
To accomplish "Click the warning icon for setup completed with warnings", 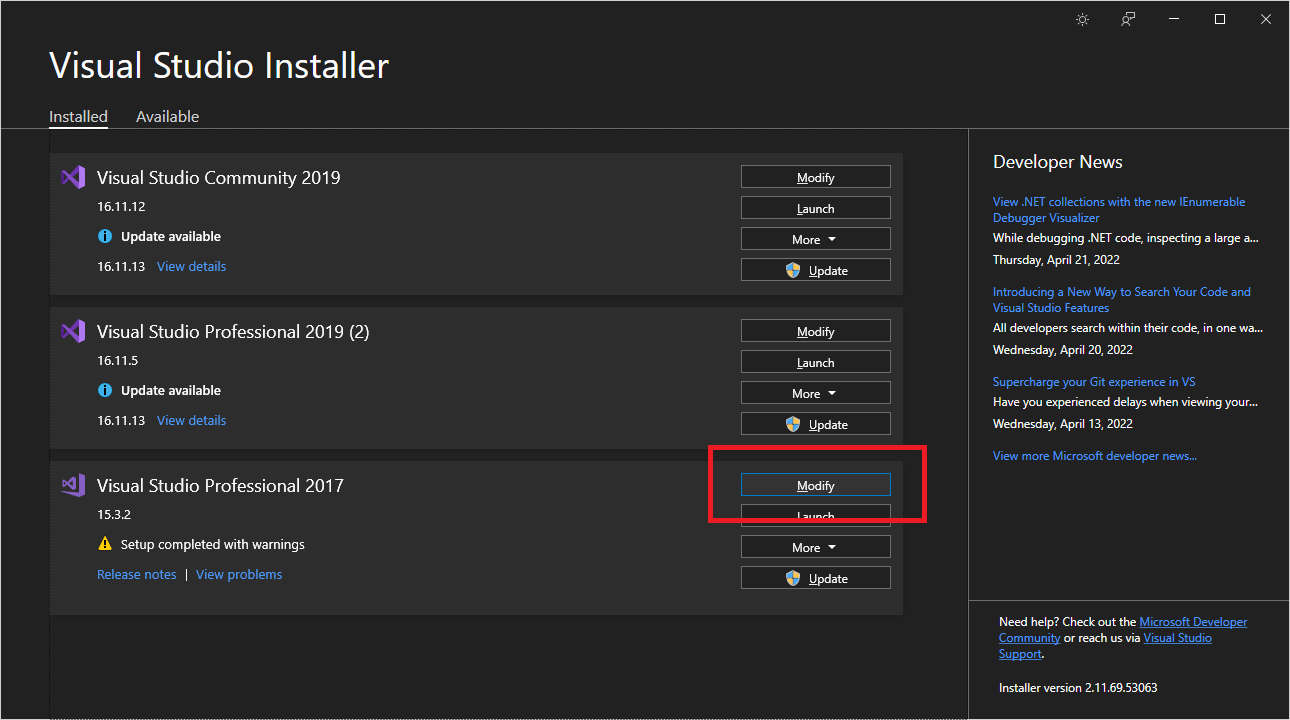I will coord(105,543).
